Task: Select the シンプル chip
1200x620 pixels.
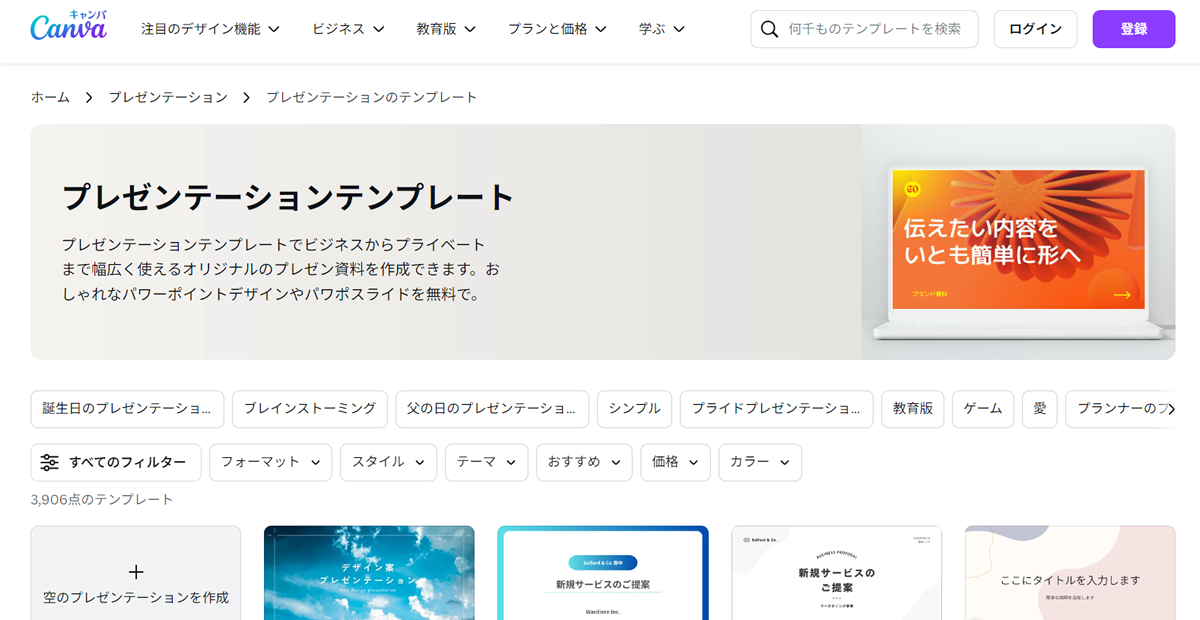Action: click(634, 409)
